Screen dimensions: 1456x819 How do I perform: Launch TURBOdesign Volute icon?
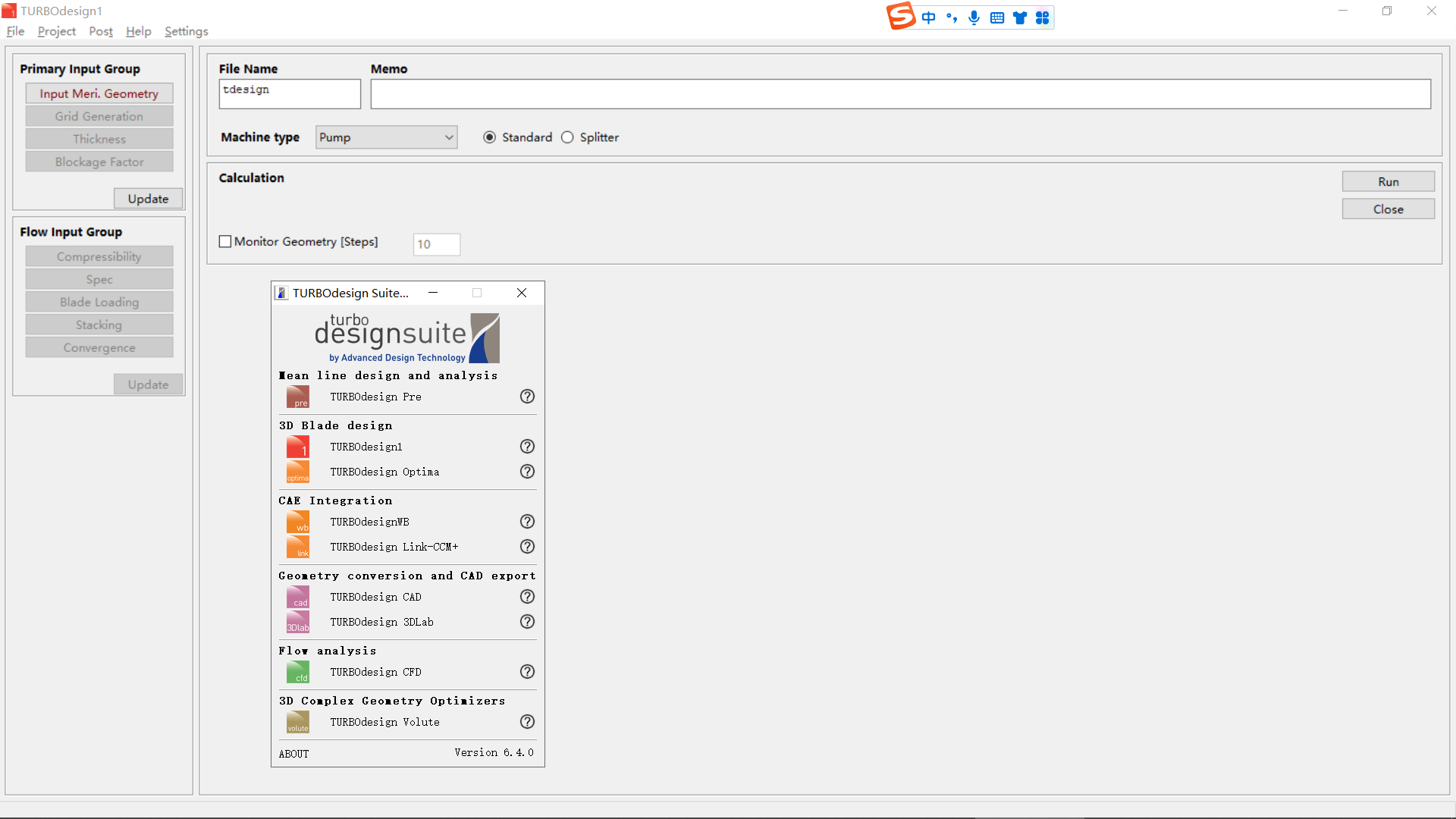298,722
